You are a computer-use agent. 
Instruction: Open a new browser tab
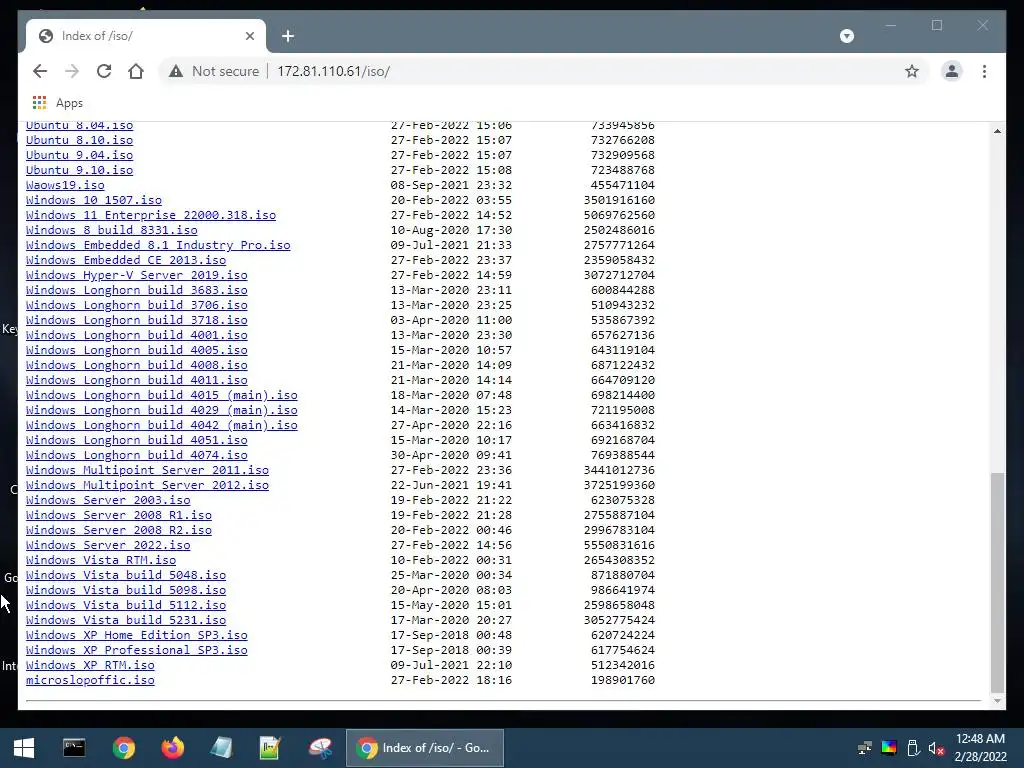pos(288,36)
